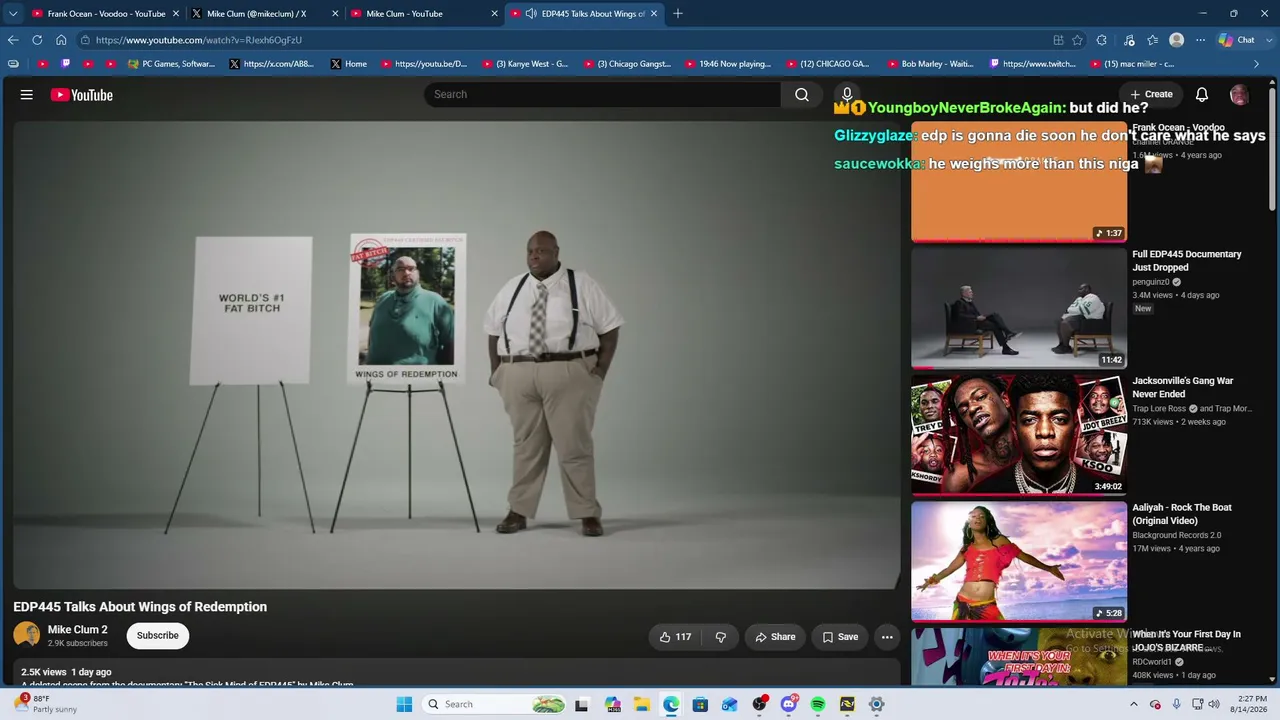Open Mike Clum 2 channel avatar
This screenshot has width=1280, height=720.
coord(27,635)
